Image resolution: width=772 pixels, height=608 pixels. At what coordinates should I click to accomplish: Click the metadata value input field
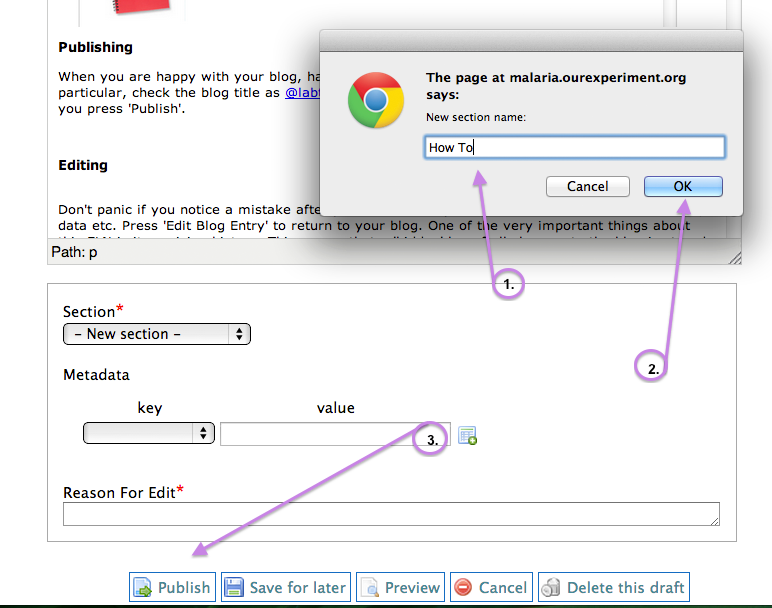tap(335, 434)
